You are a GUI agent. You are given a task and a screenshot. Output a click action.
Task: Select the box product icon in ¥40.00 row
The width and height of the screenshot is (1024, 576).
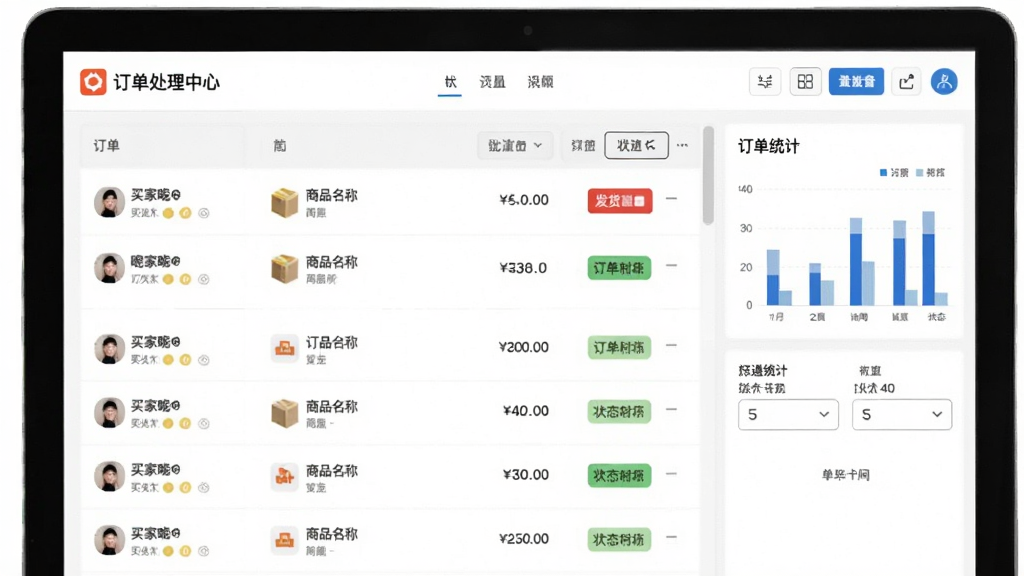(285, 413)
